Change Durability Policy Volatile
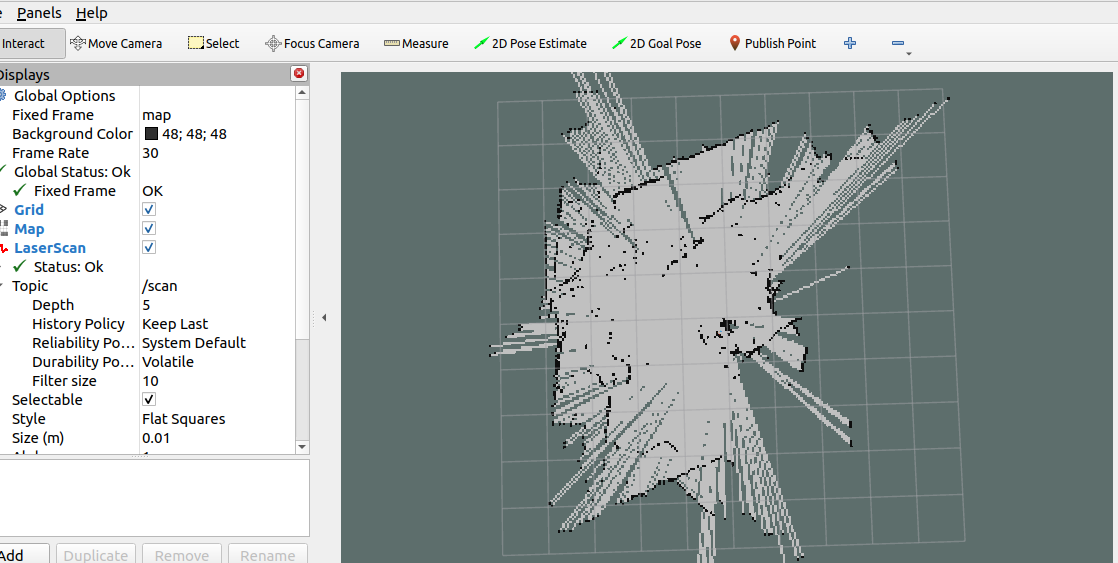Screen dimensions: 1118x563 click(x=217, y=361)
